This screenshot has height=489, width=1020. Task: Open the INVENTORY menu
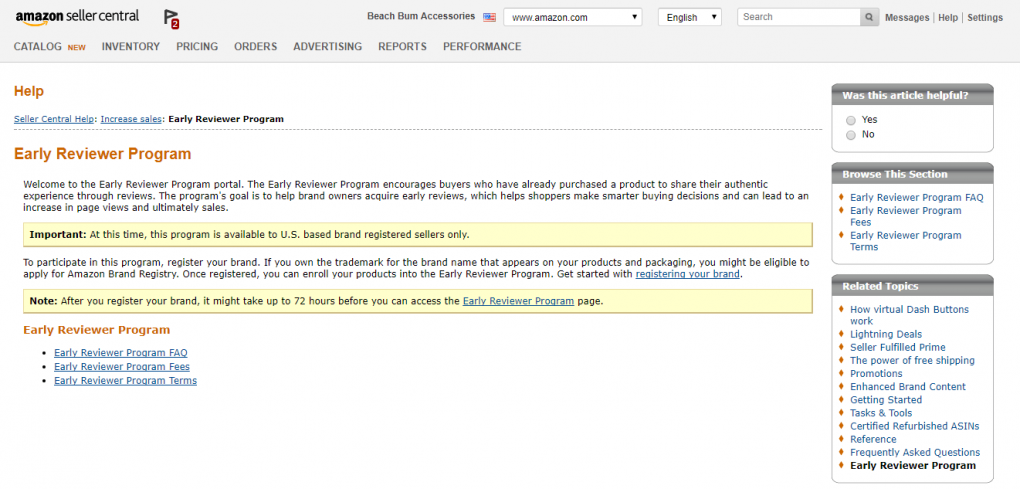(x=131, y=47)
